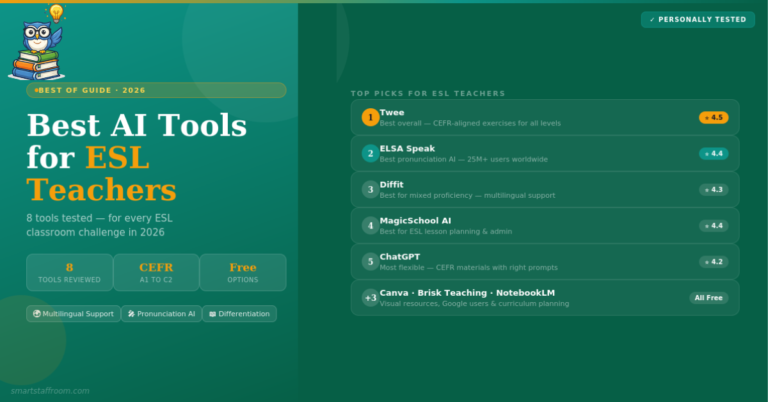Click the Canva · Brisk Teaching · NotebookLM title
The height and width of the screenshot is (402, 768).
point(467,293)
